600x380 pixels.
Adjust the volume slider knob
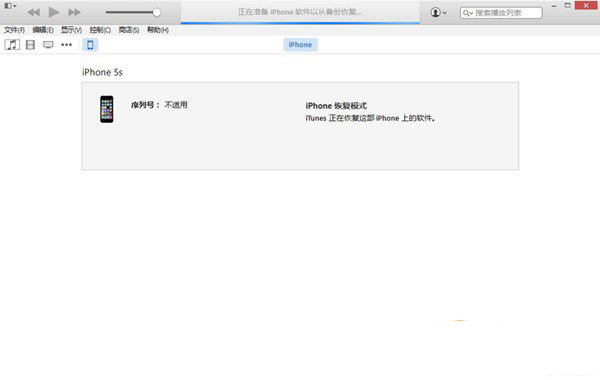[157, 12]
